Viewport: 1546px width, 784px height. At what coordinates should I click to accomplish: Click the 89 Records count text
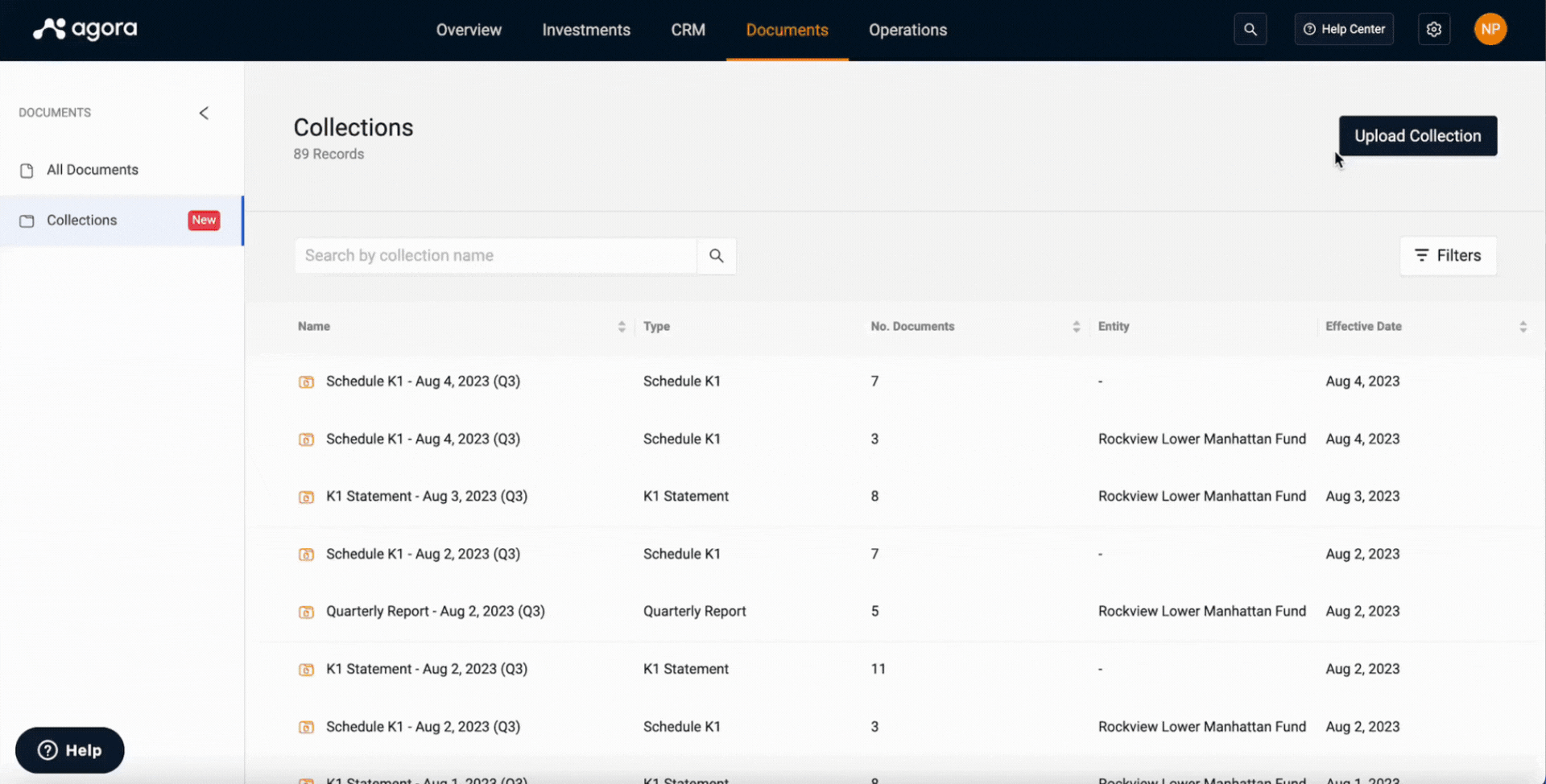(x=329, y=154)
